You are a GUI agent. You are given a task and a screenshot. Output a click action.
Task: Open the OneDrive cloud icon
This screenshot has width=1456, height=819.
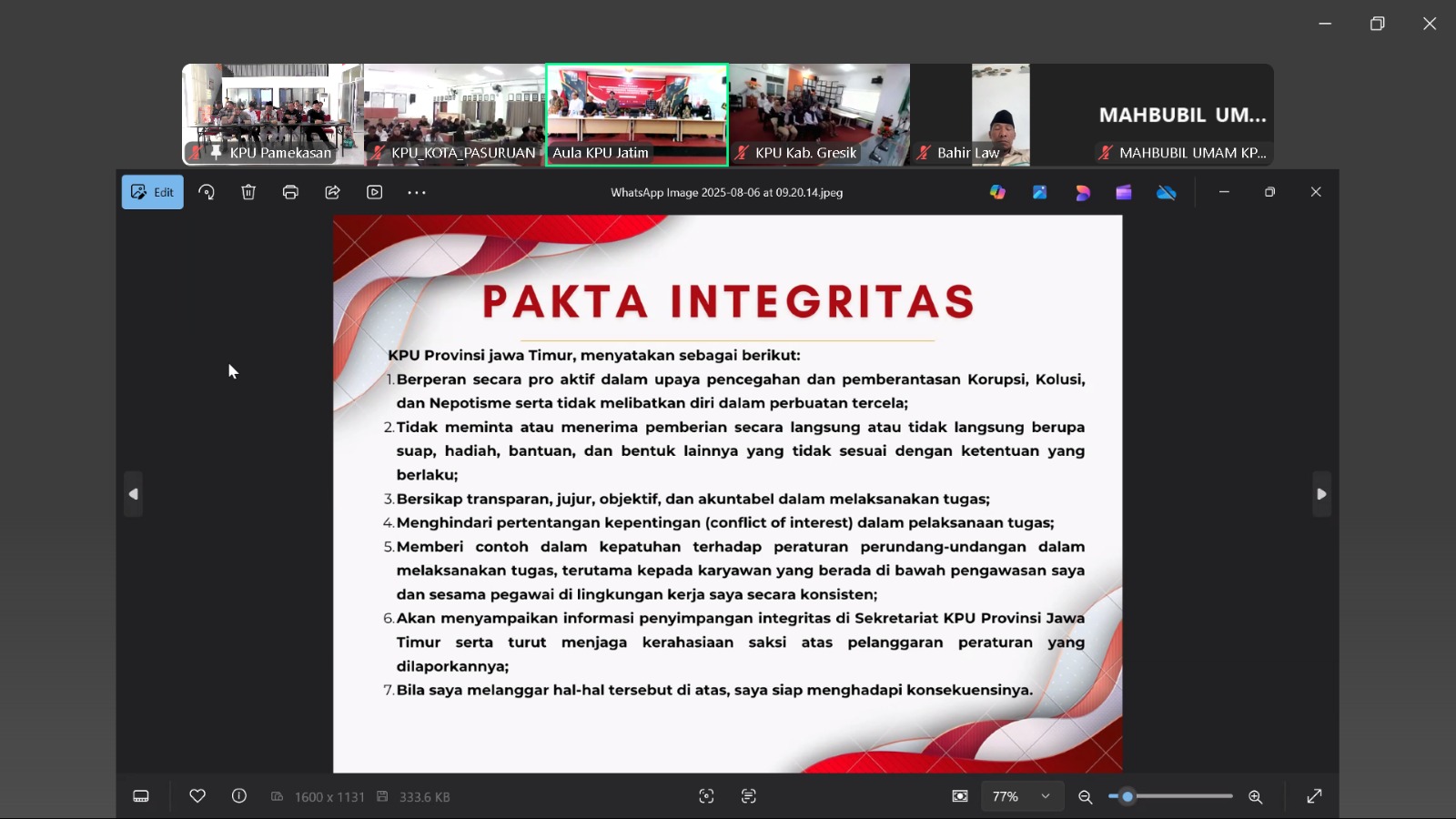[1166, 192]
